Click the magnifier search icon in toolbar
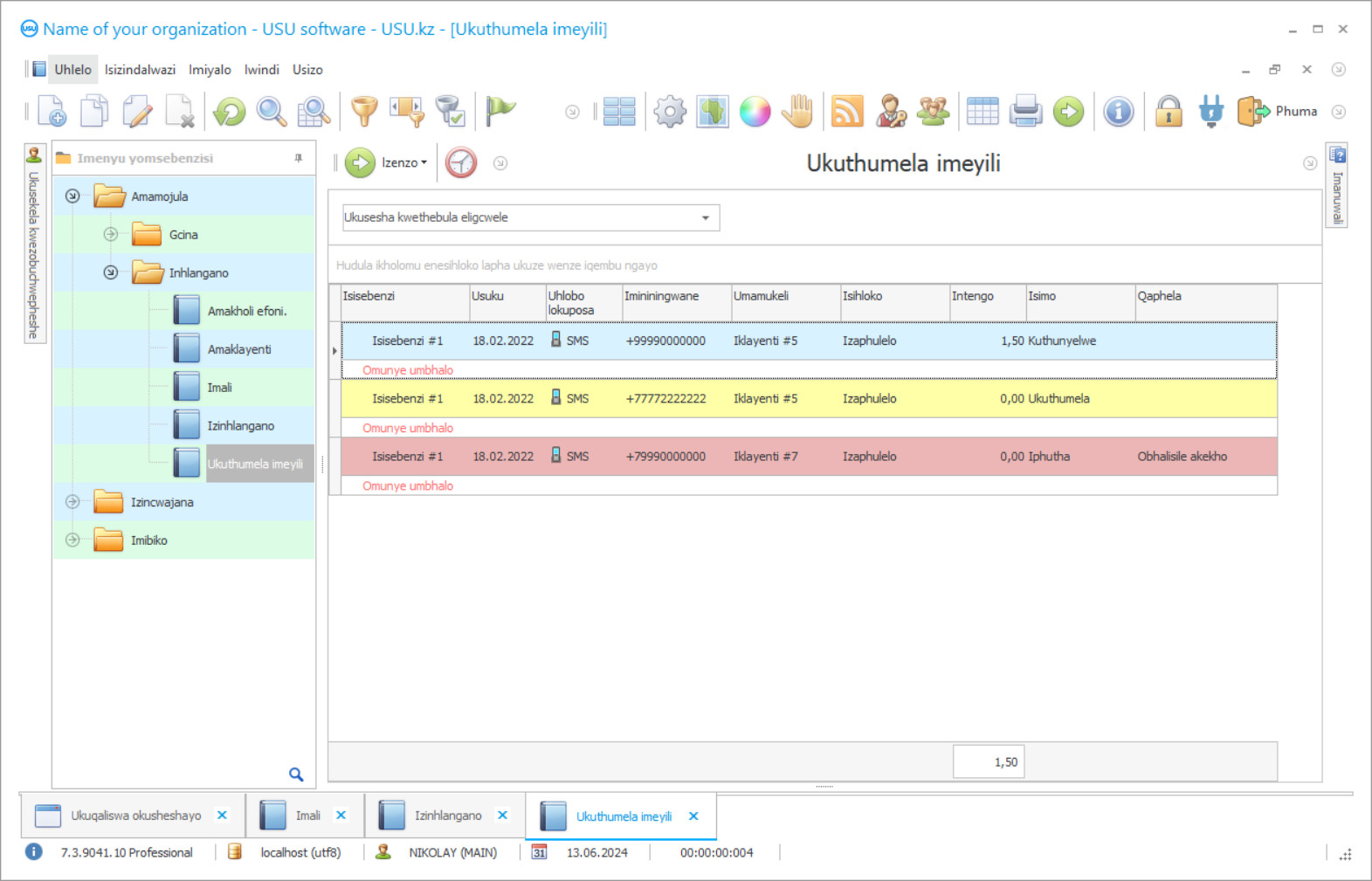 click(x=272, y=112)
